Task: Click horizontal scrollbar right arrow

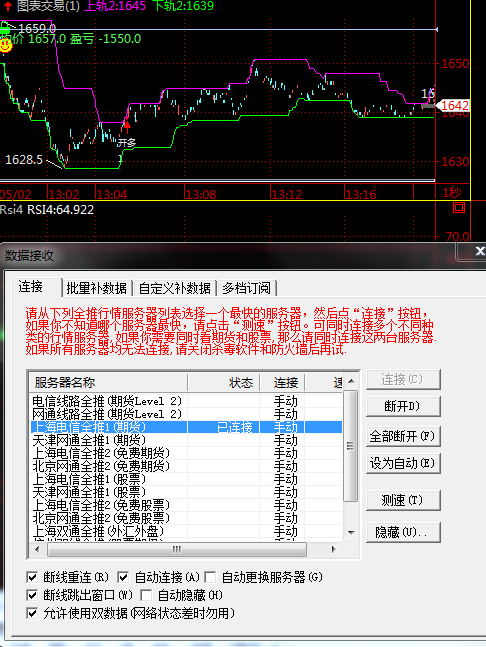Action: coord(334,549)
